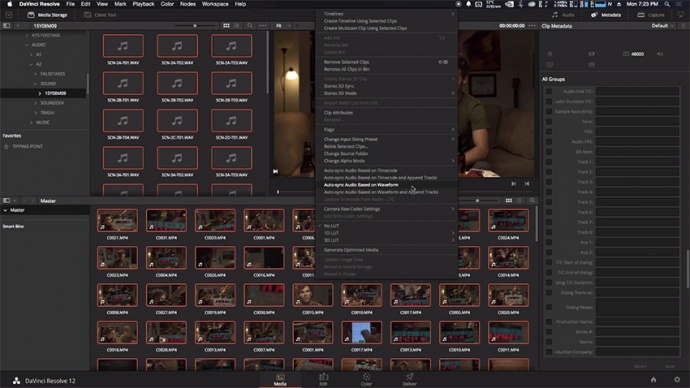Image resolution: width=690 pixels, height=388 pixels.
Task: Go to the Deliver page
Action: [x=409, y=380]
